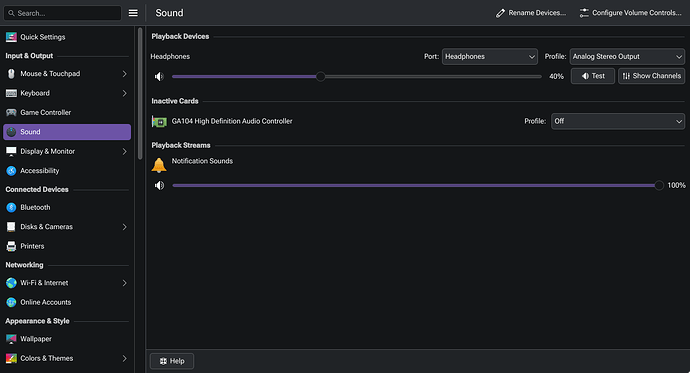
Task: Click the Bluetooth icon in sidebar
Action: [11, 208]
